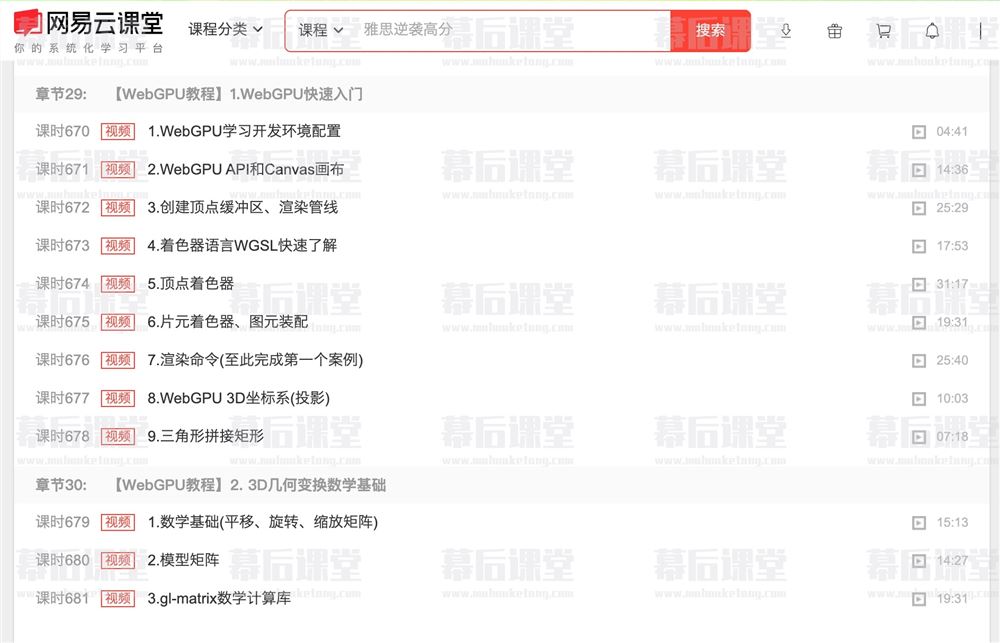Click the 15:13 duration text
This screenshot has width=1000, height=643.
(952, 523)
